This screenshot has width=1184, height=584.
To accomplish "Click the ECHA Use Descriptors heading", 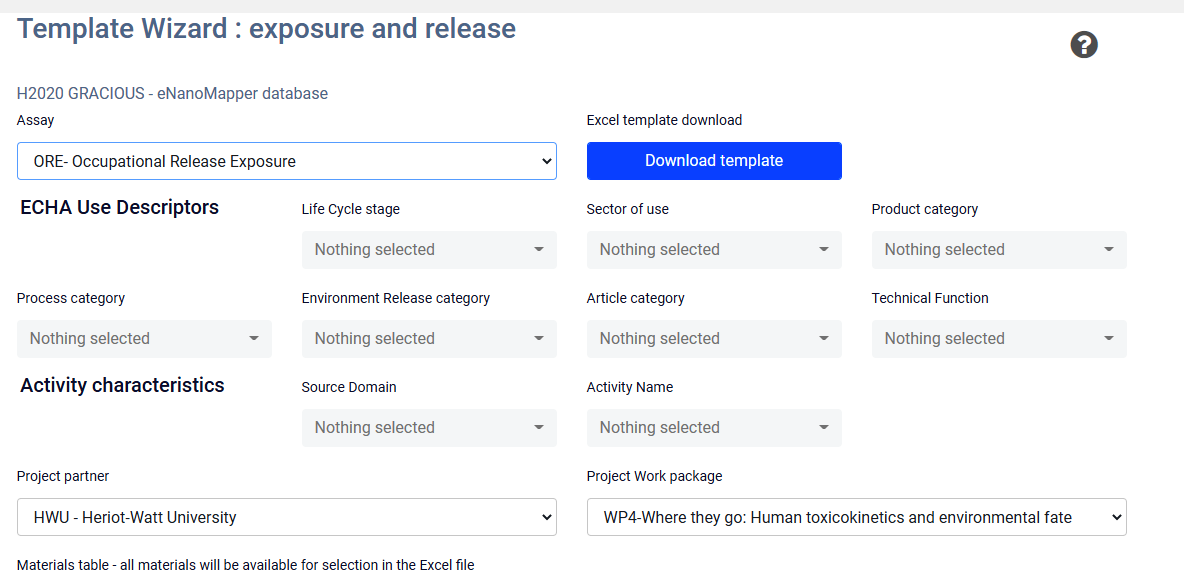I will (x=119, y=207).
